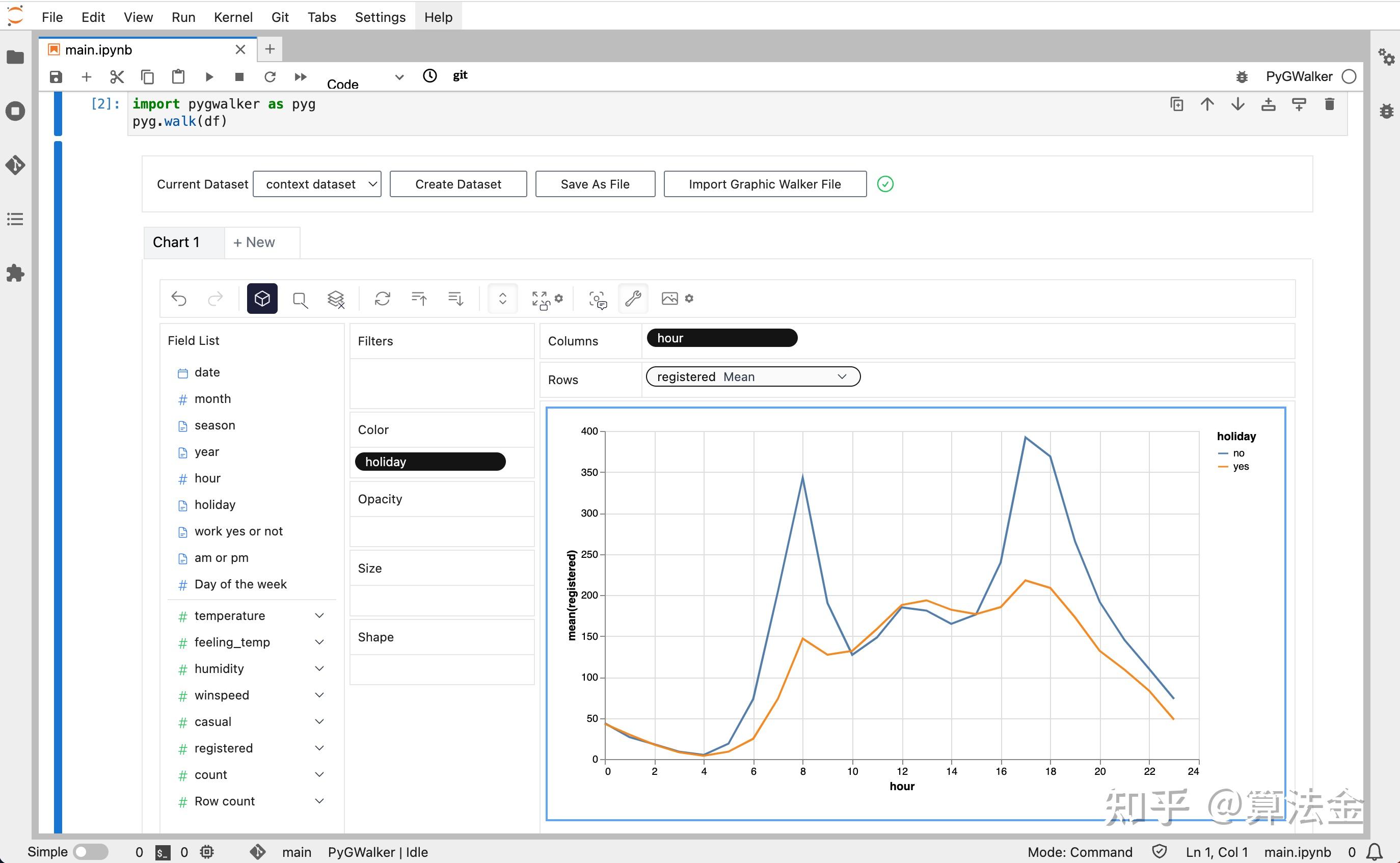Screen dimensions: 1400x863
Task: Click the undo arrow in chart toolbar
Action: [x=179, y=299]
